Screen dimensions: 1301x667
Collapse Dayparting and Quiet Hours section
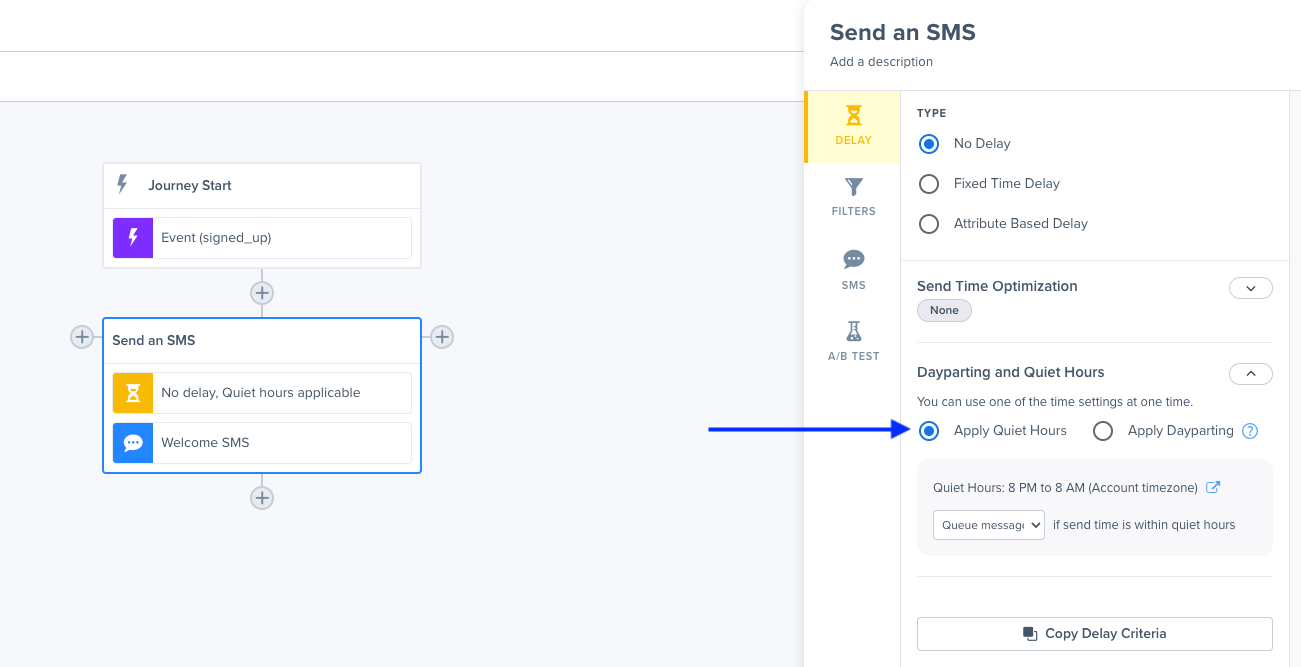(1250, 374)
